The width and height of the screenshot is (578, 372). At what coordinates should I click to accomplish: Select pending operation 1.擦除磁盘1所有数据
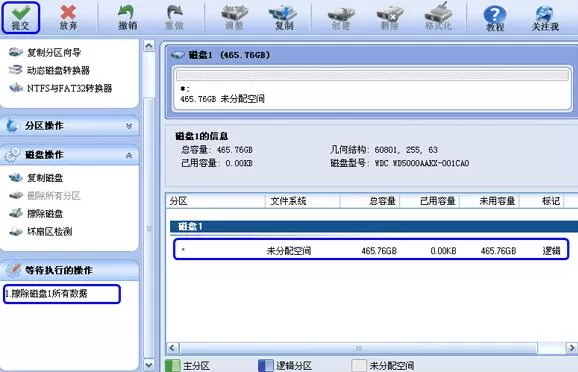[62, 294]
